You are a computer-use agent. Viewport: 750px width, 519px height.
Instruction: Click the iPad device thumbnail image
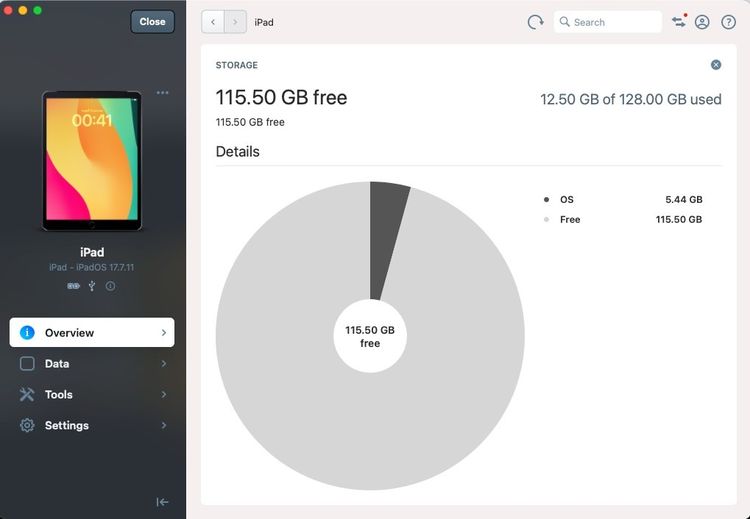92,161
